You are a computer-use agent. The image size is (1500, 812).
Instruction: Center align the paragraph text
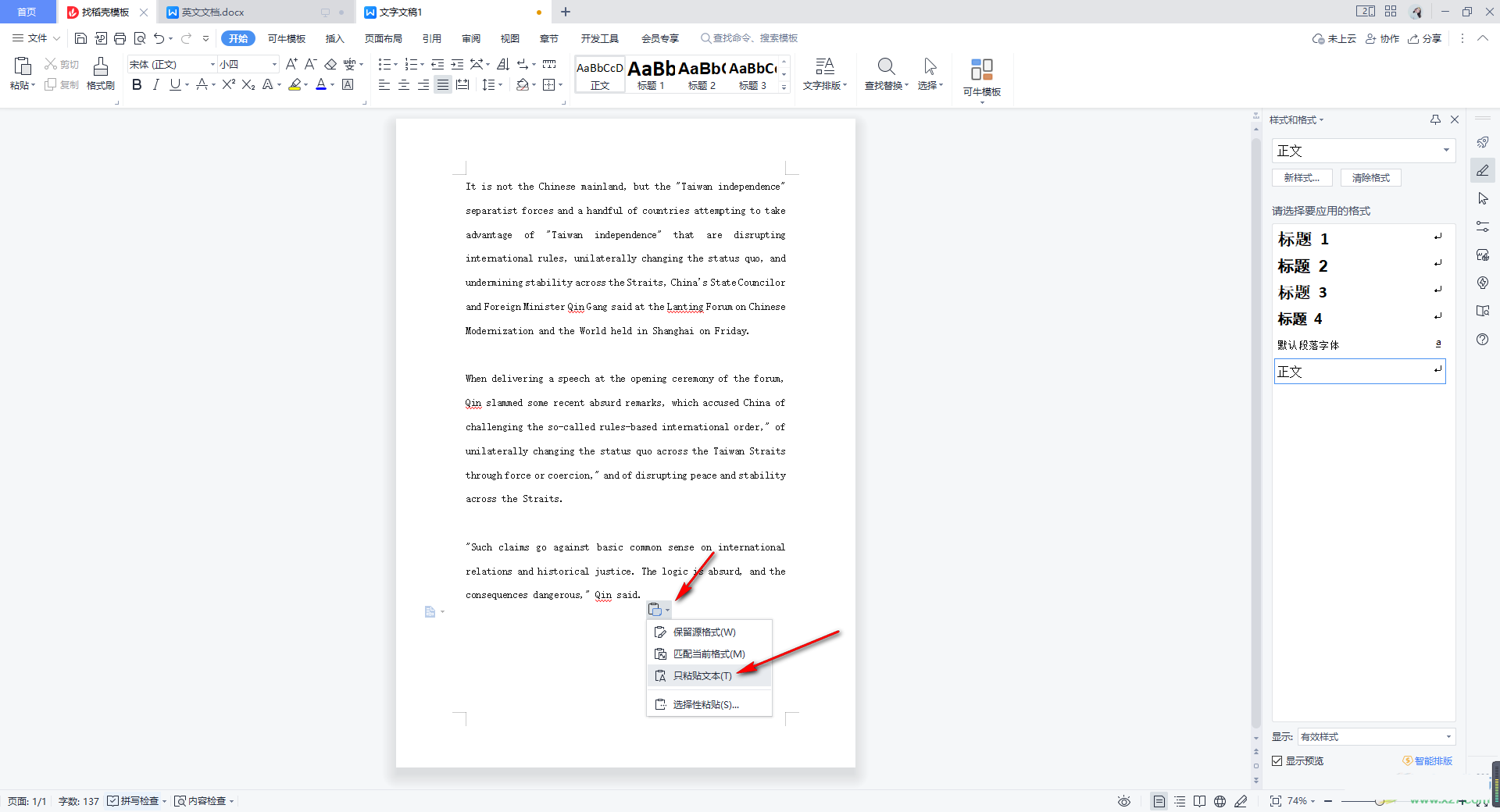(x=404, y=84)
